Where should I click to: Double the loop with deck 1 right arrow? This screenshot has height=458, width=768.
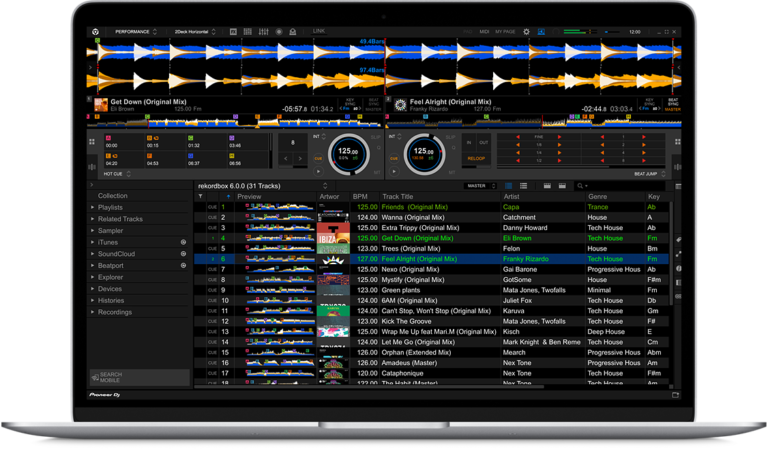coord(300,159)
